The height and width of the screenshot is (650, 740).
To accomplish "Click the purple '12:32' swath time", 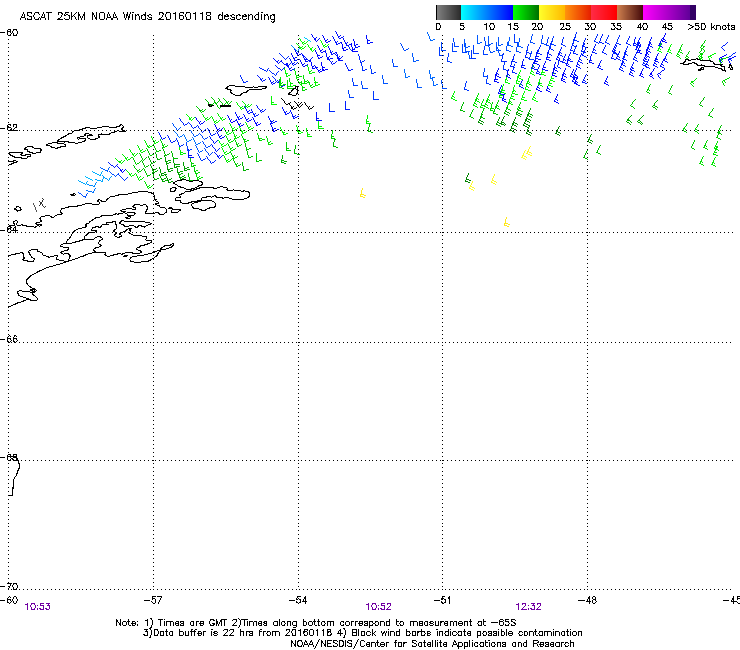I will click(528, 607).
